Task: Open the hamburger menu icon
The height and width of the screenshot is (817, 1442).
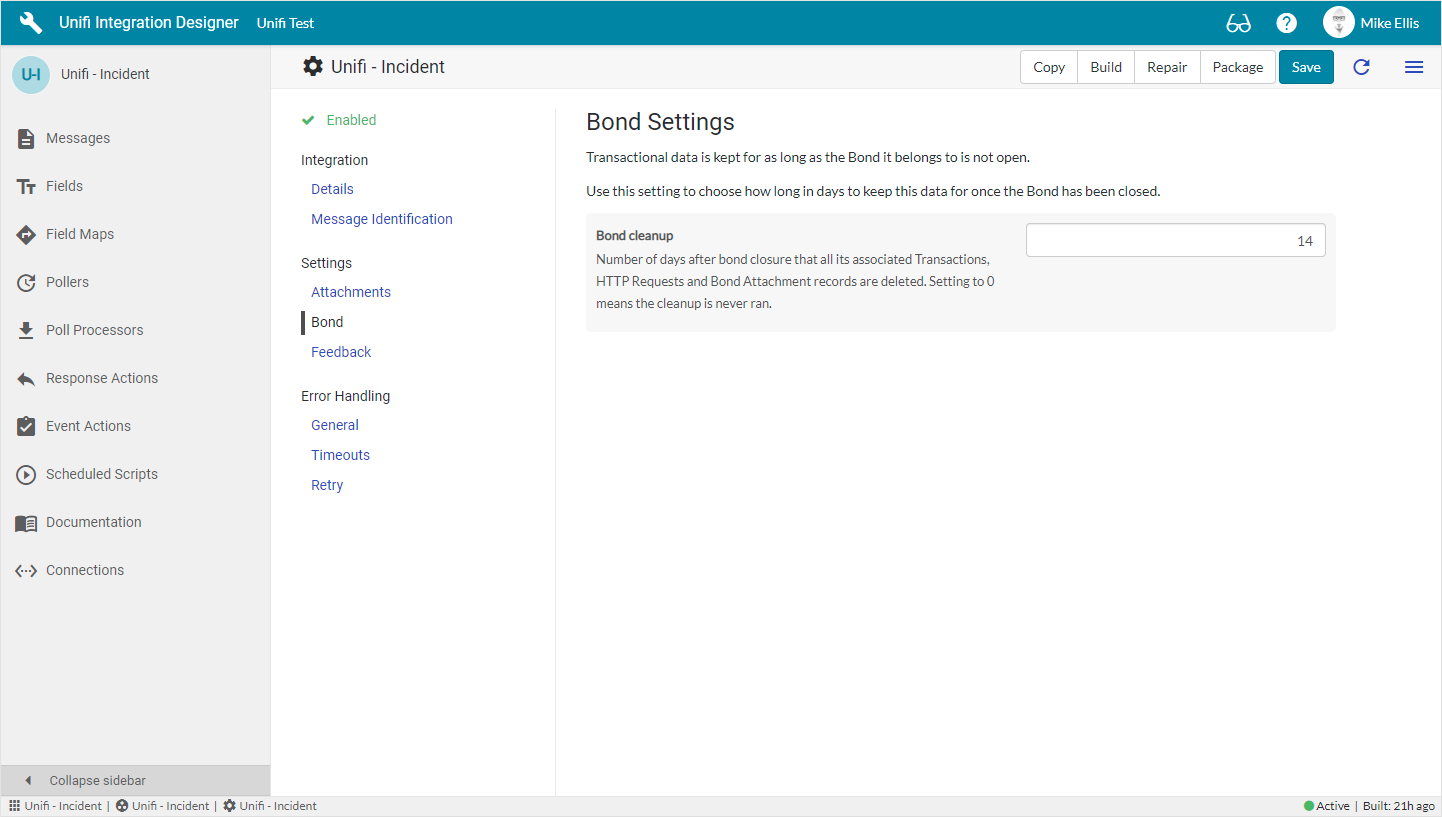Action: [x=1413, y=67]
